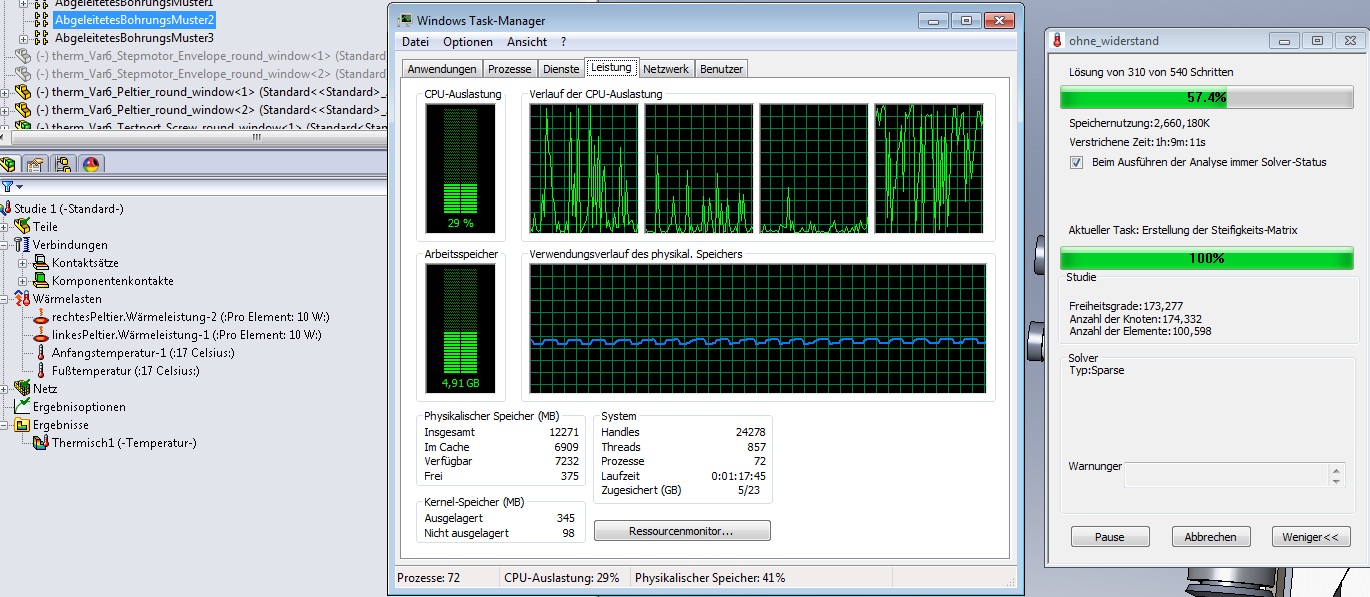1370x597 pixels.
Task: Click the therm_Var6_Peltier_round_window<1> part icon
Action: [x=23, y=92]
